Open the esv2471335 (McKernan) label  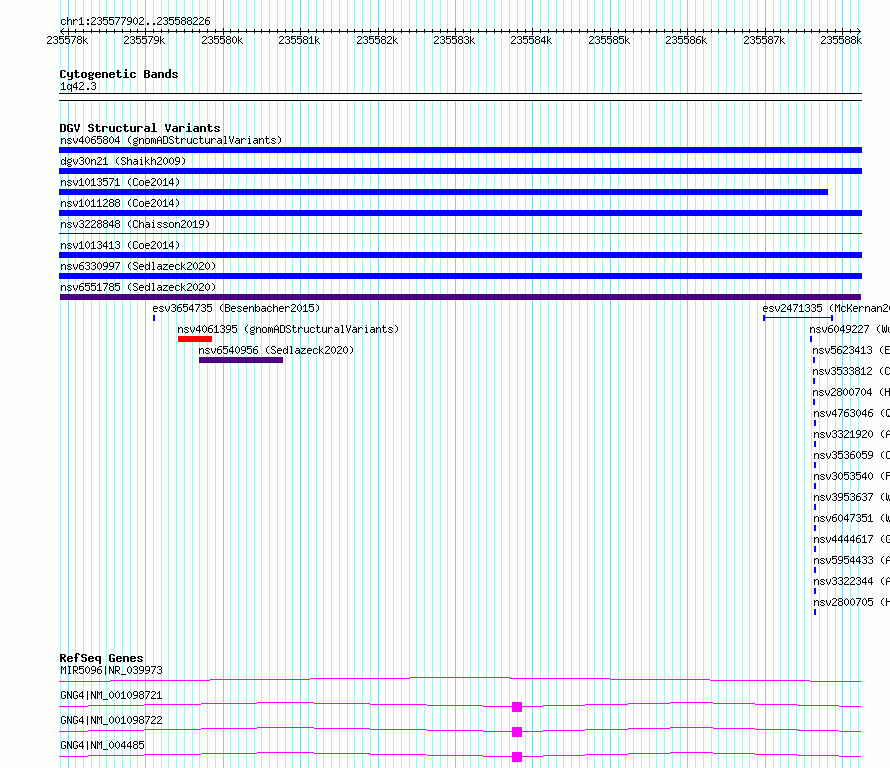826,308
